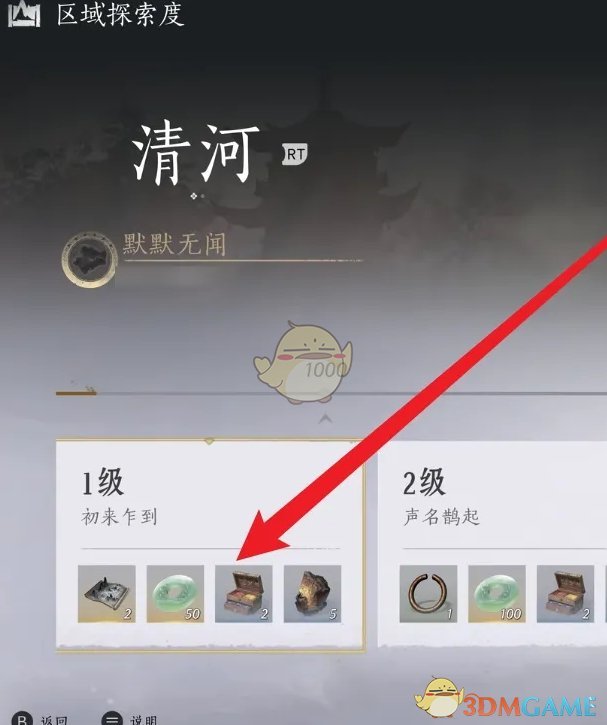Select the jade ring reward showing 50

[175, 594]
